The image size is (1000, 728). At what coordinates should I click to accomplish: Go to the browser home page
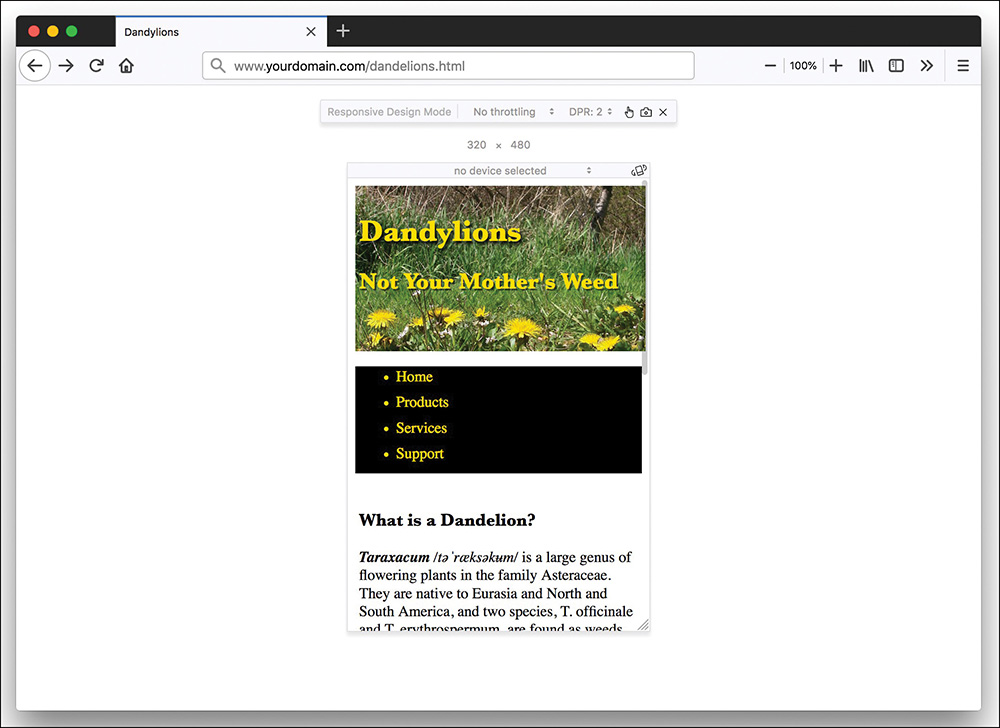click(126, 65)
